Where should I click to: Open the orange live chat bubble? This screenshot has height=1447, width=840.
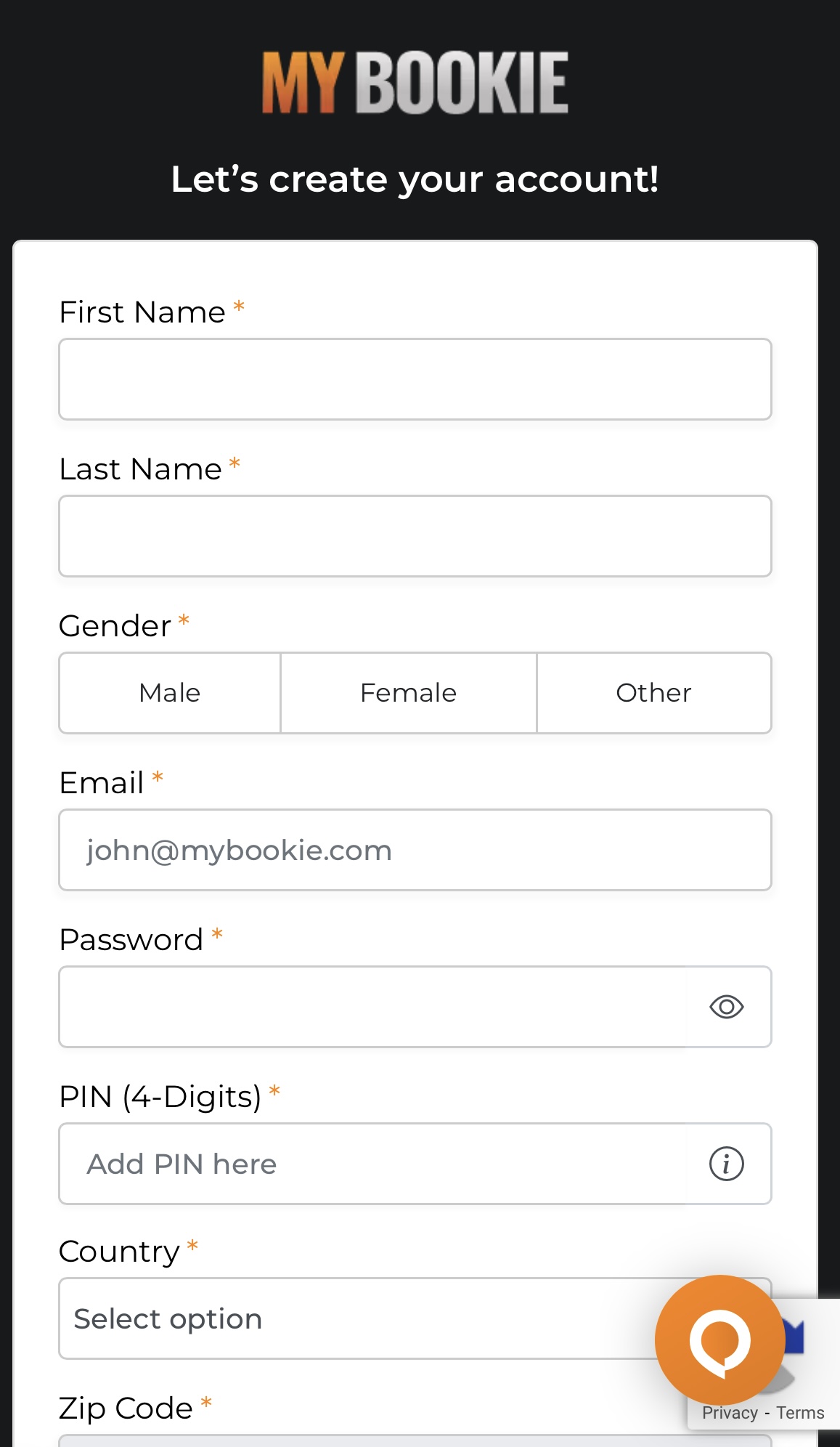[719, 1339]
